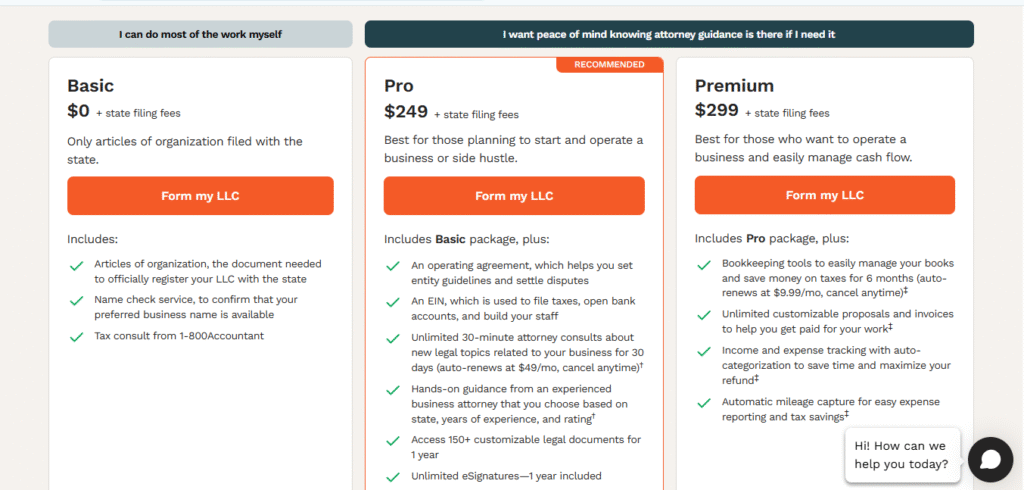Click checkmark next to Bookkeeping tools feature
Image resolution: width=1024 pixels, height=490 pixels.
[x=704, y=265]
